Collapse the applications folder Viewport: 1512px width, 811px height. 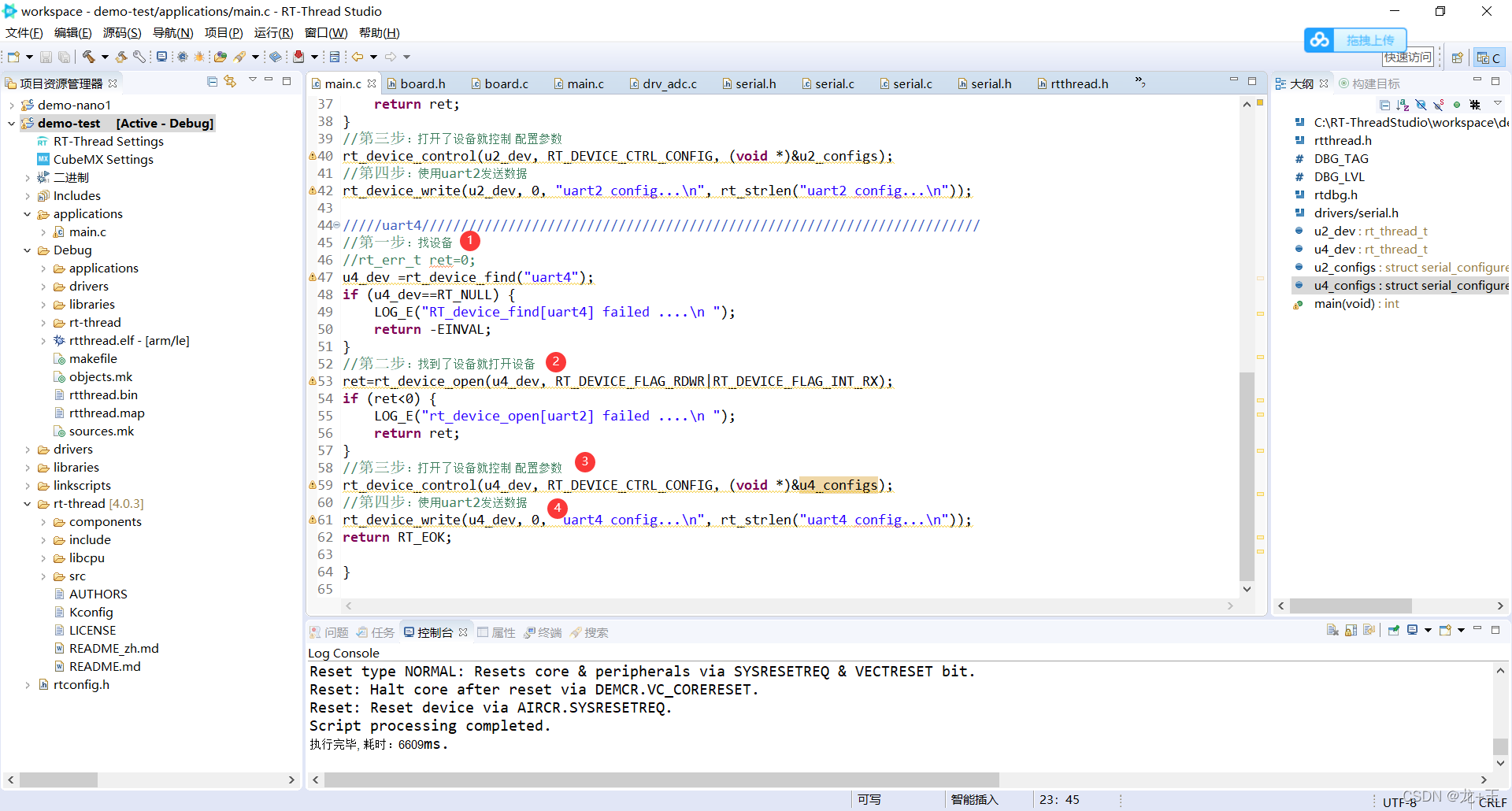(28, 214)
